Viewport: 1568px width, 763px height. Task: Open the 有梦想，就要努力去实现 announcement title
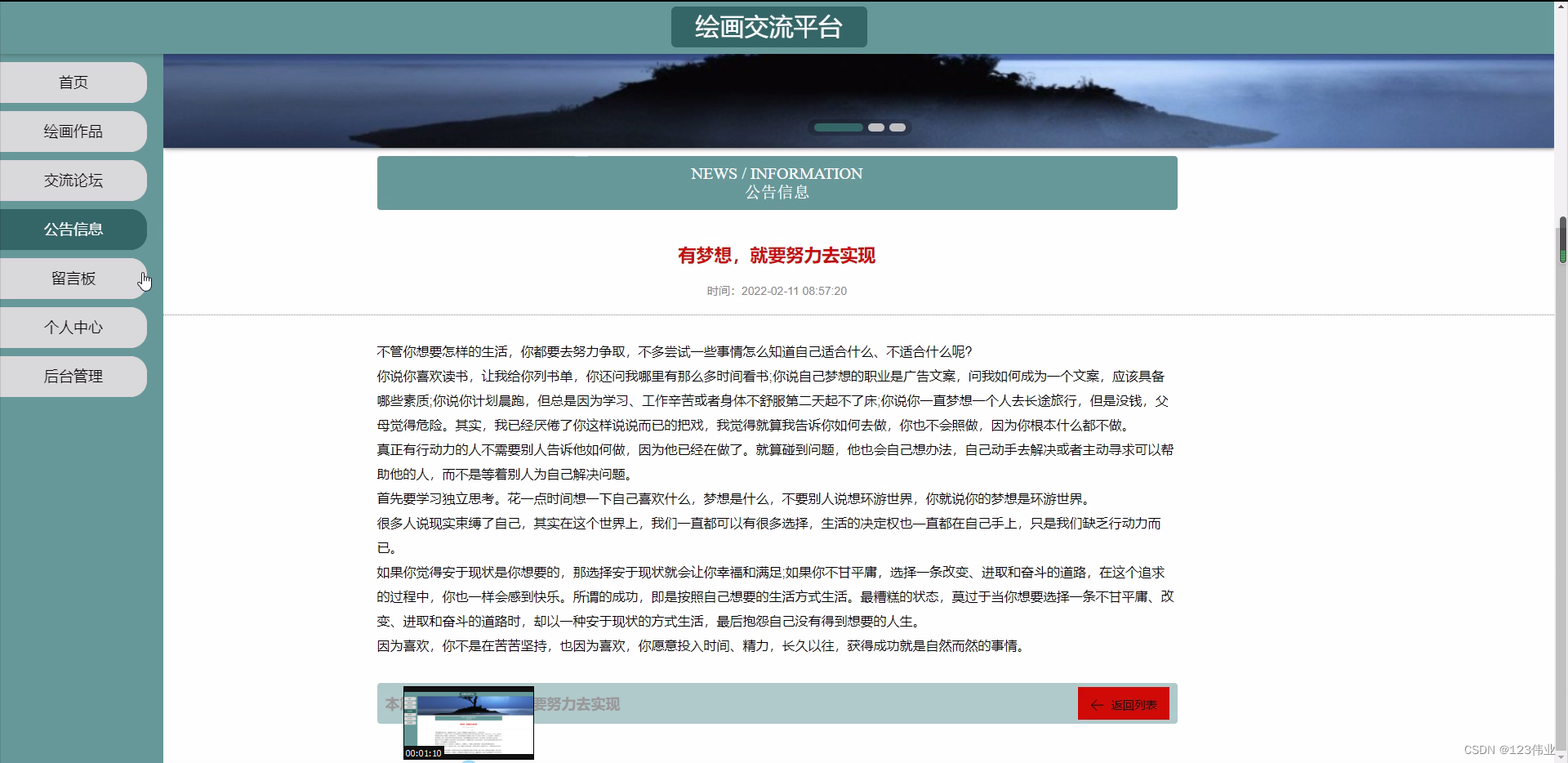[x=776, y=256]
